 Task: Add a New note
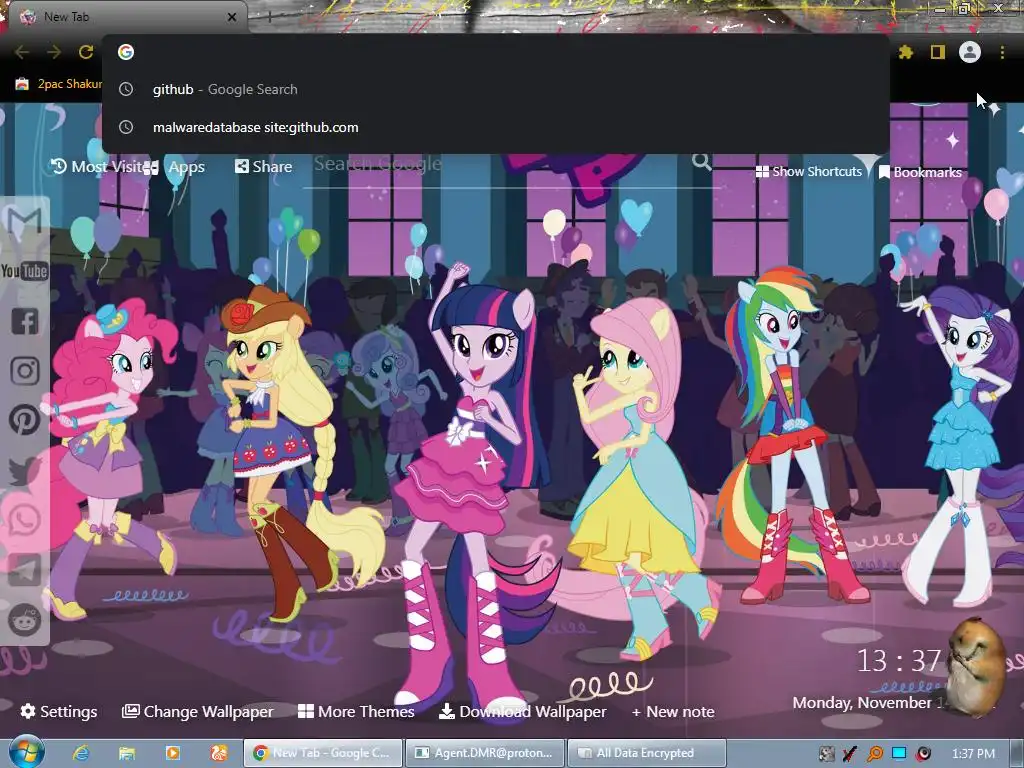pos(673,711)
